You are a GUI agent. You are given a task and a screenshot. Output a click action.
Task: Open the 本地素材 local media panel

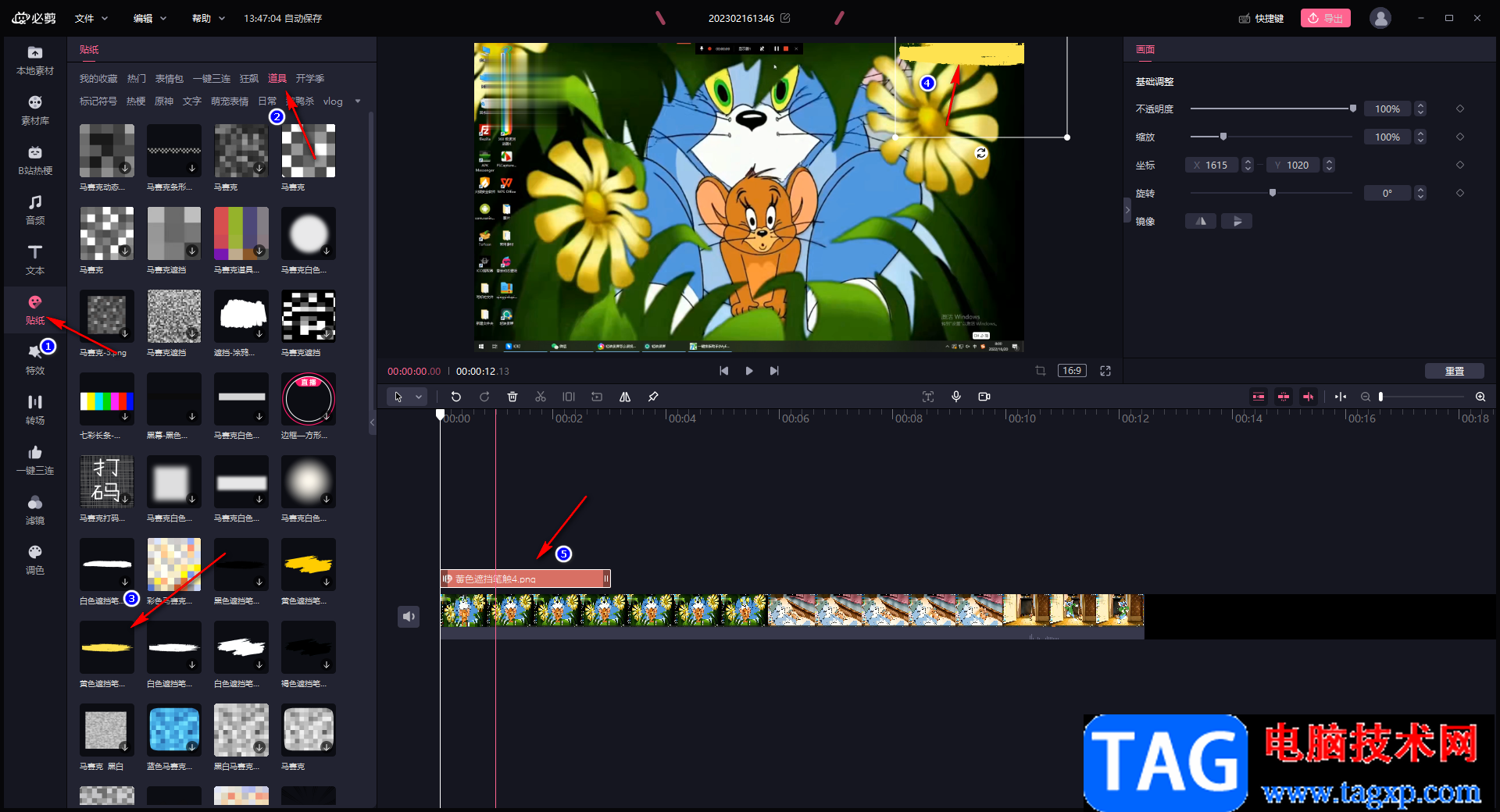coord(35,60)
